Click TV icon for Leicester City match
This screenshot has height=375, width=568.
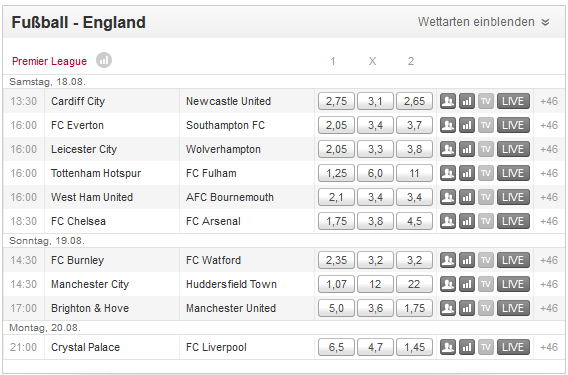pos(486,149)
